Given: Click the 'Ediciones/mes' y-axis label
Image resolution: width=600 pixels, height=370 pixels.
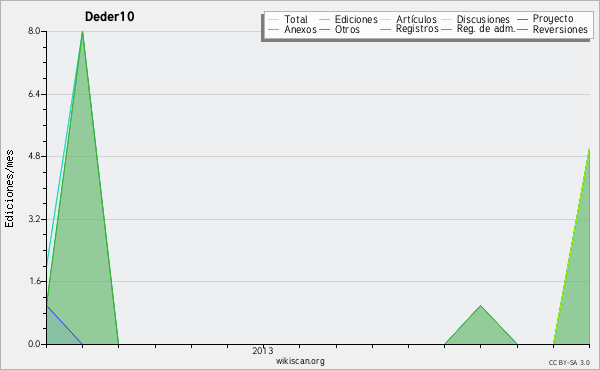Looking at the screenshot, I should 9,189.
